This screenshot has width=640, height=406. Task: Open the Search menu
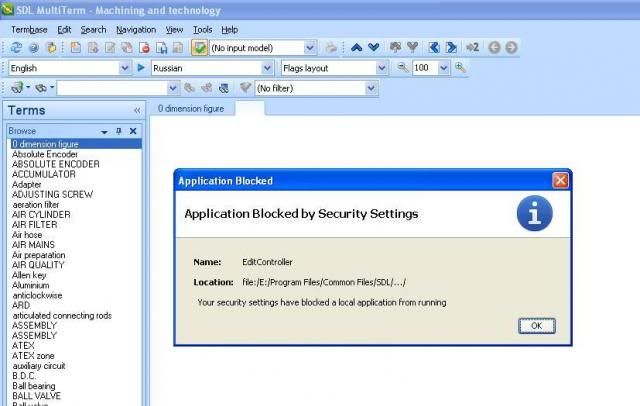(93, 30)
